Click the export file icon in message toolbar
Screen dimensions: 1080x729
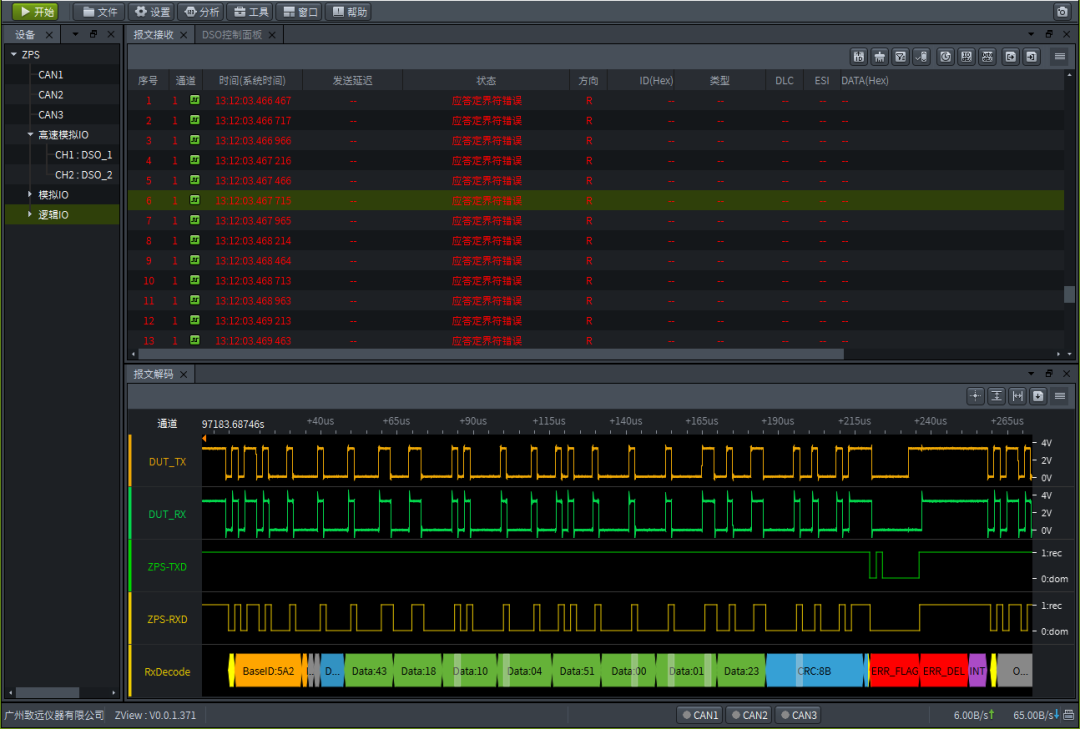tap(1010, 57)
